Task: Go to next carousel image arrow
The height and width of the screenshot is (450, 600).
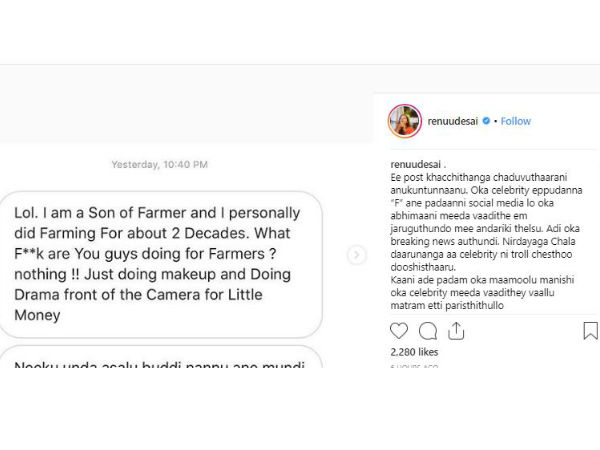Action: coord(356,255)
